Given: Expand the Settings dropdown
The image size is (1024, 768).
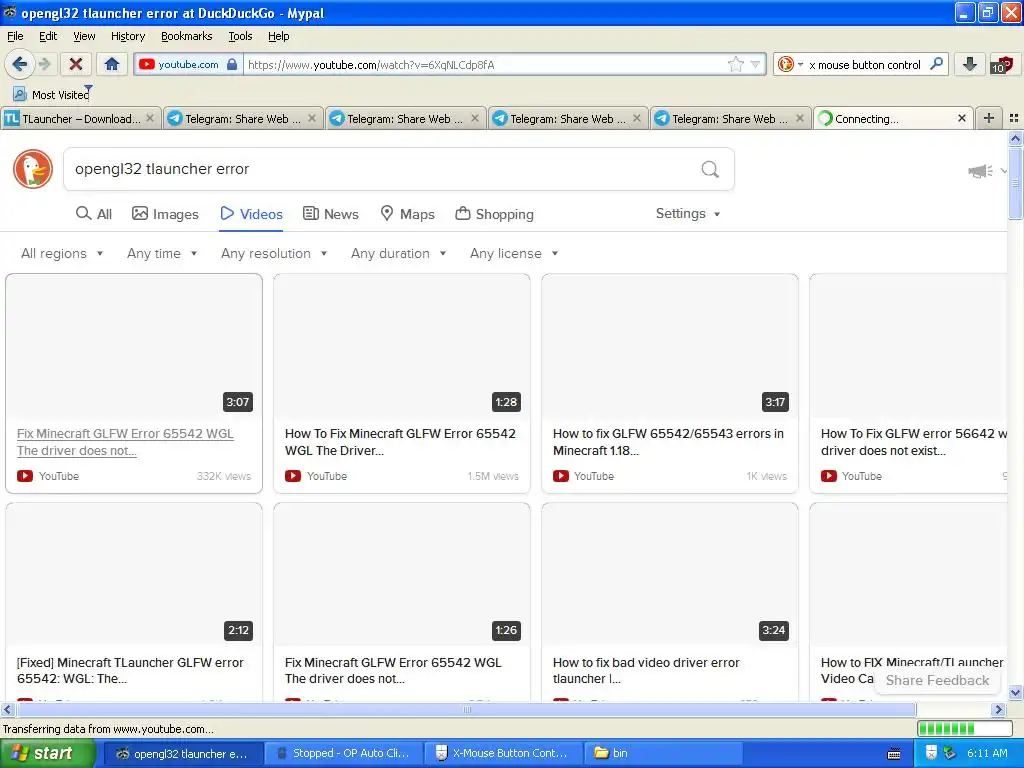Looking at the screenshot, I should click(x=688, y=214).
